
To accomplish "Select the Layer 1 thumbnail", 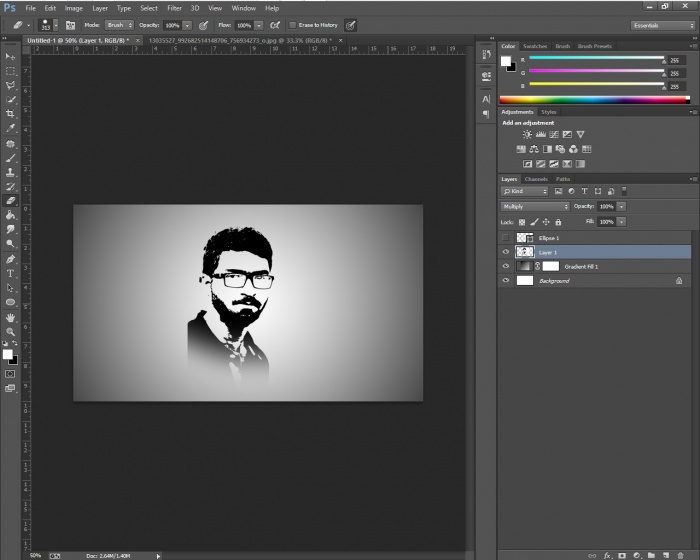I will point(523,252).
